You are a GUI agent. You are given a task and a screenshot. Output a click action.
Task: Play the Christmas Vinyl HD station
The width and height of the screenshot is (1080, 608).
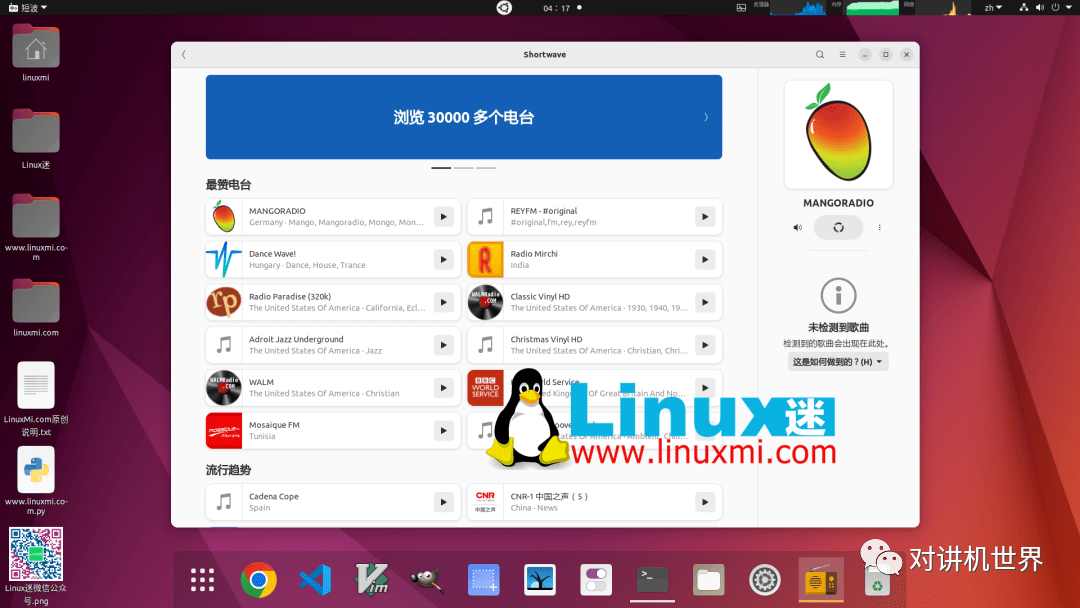point(705,345)
